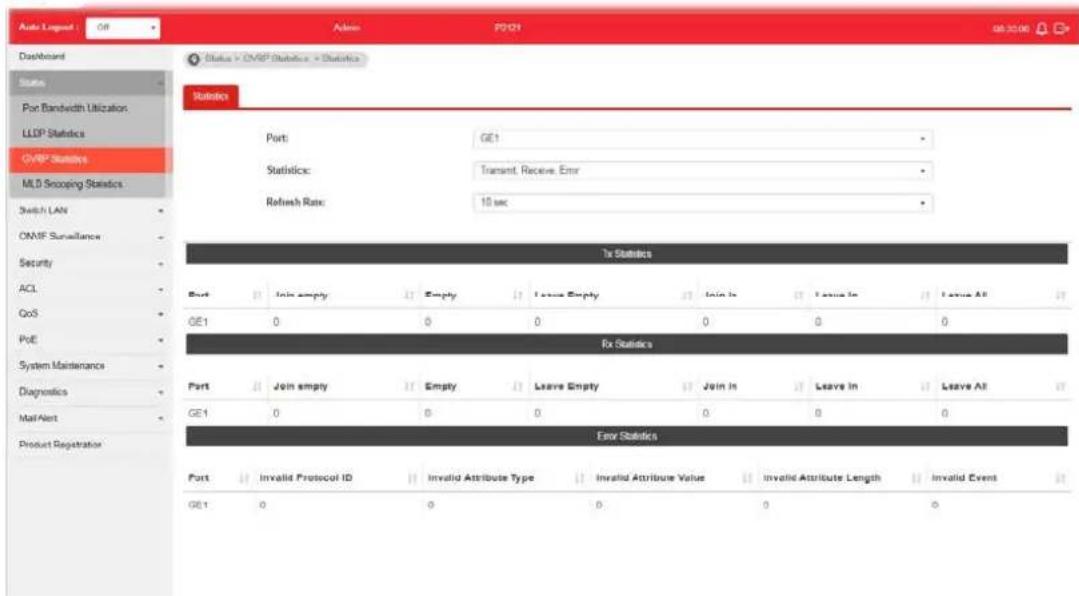Viewport: 1079px width, 596px height.
Task: Click the Status breadcrumb path
Action: pos(217,59)
